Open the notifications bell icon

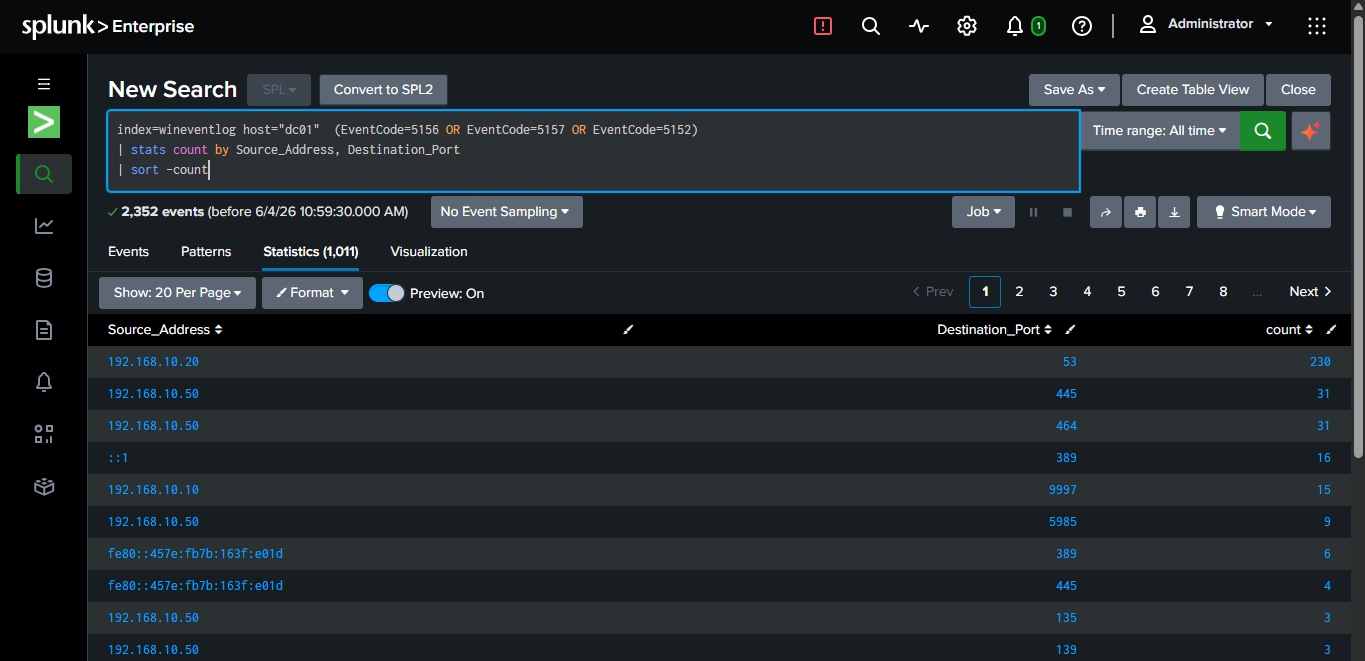click(x=1015, y=26)
